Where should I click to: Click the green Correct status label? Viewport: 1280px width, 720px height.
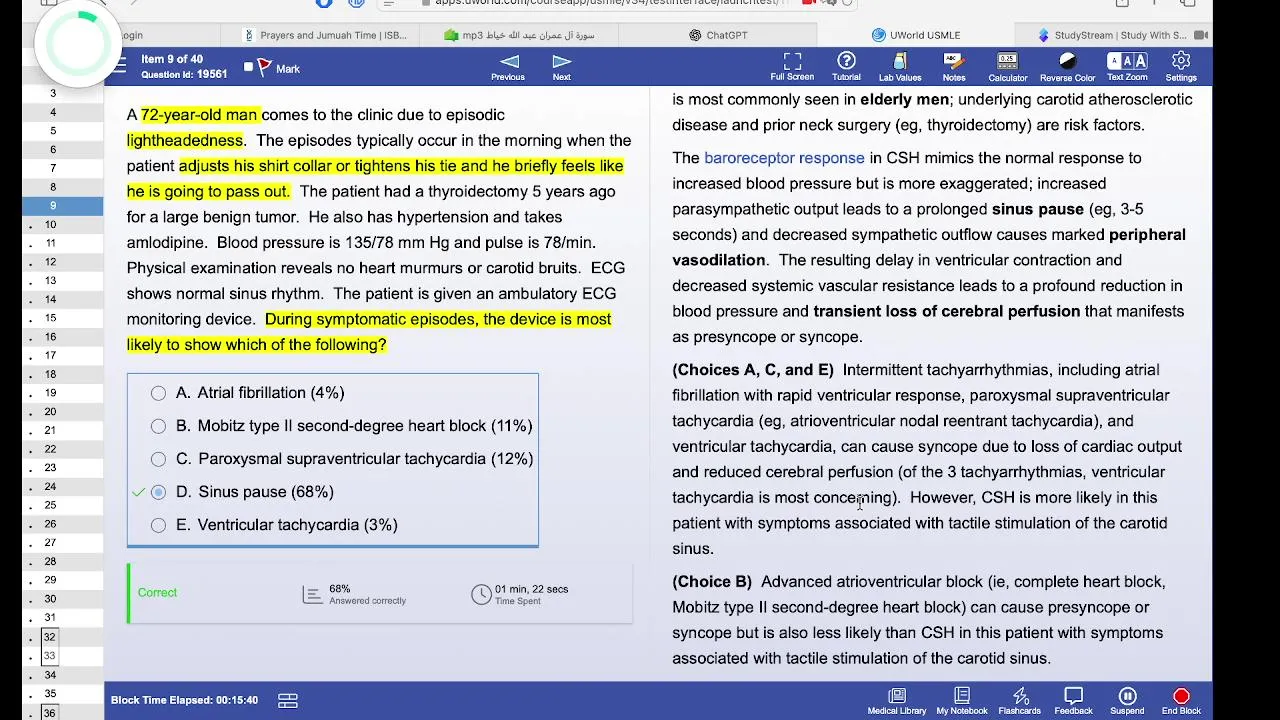pyautogui.click(x=157, y=593)
